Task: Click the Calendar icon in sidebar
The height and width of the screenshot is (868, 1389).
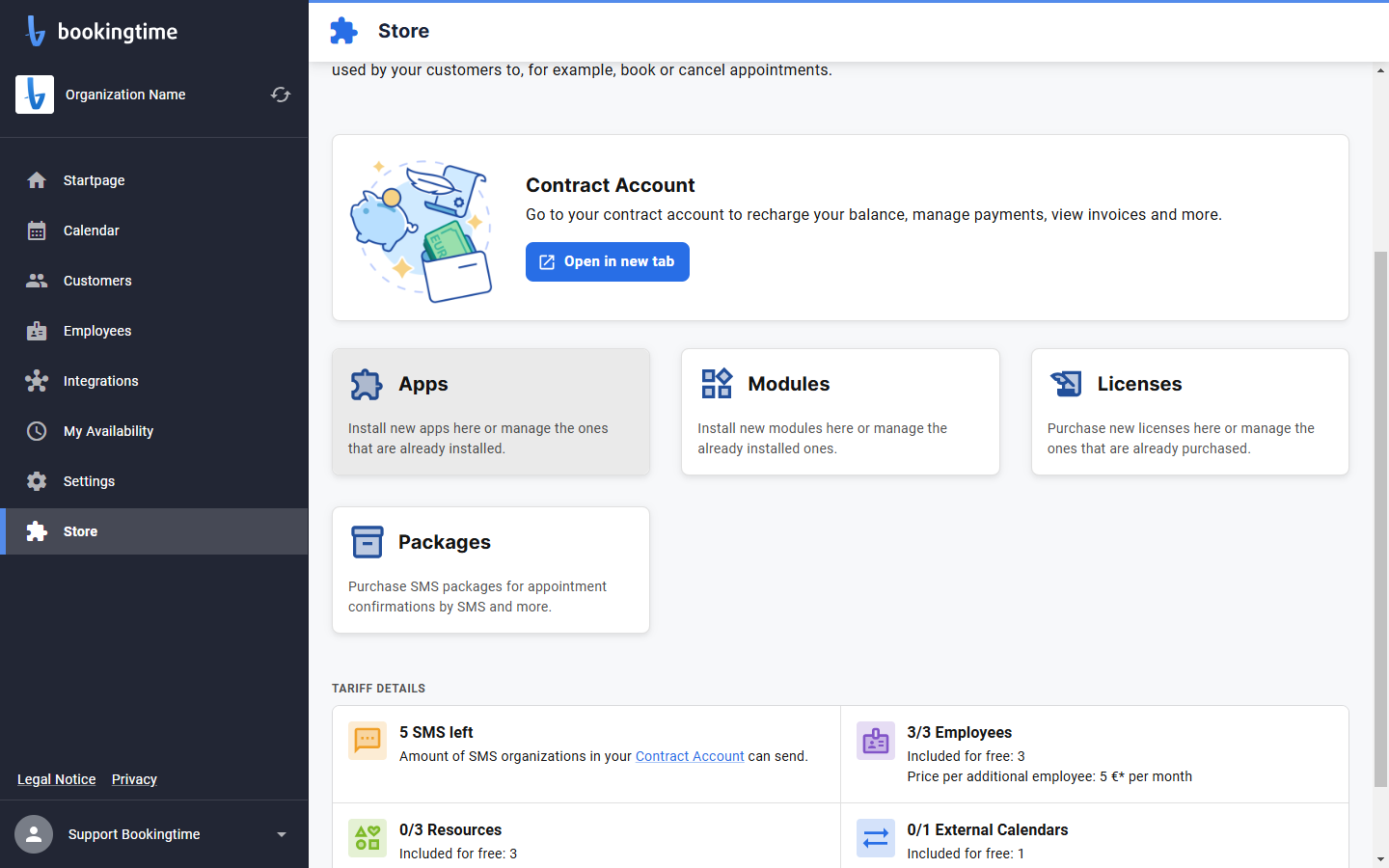Action: click(x=37, y=231)
